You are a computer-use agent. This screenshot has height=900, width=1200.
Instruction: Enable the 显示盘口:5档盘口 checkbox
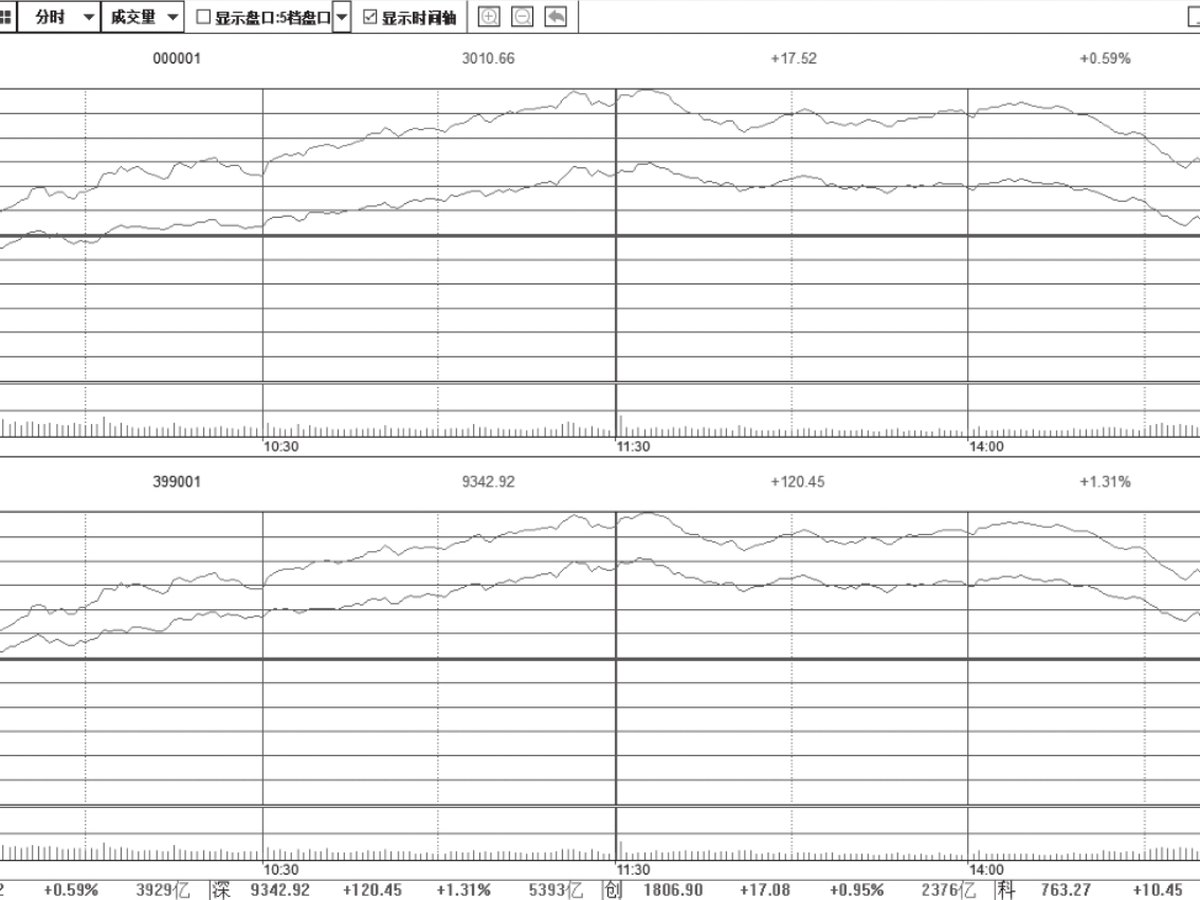click(203, 18)
